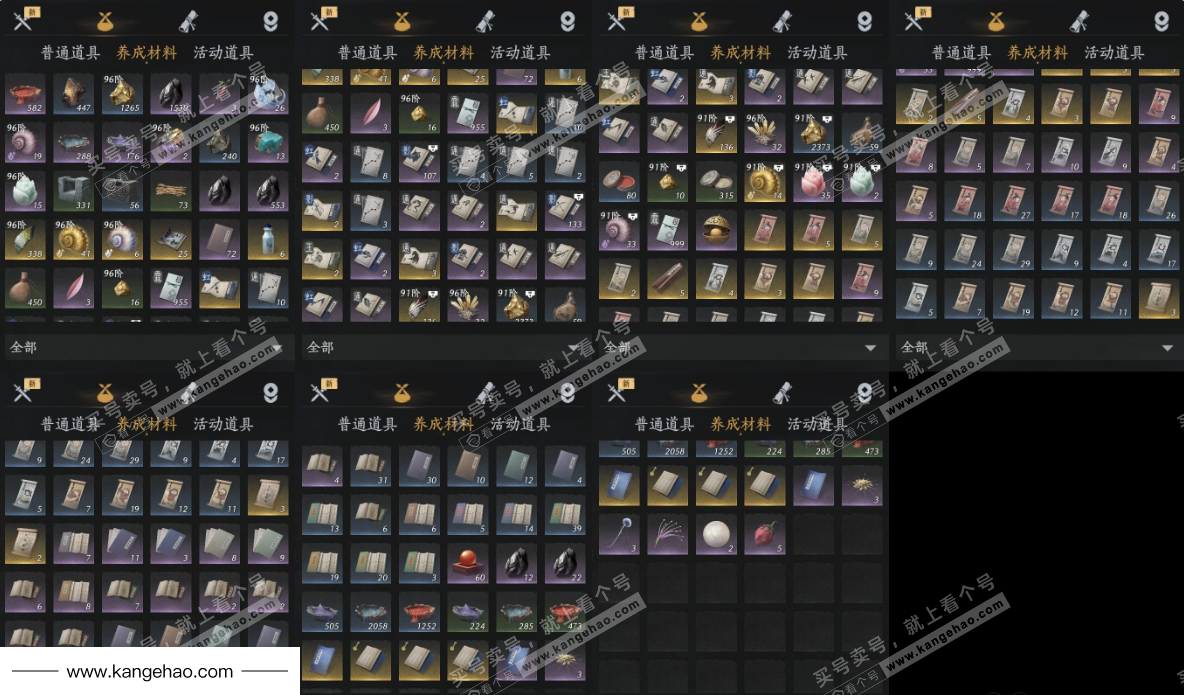Image resolution: width=1184 pixels, height=695 pixels.
Task: Switch to 普通道具 tab above the red orb panel
Action: click(367, 424)
